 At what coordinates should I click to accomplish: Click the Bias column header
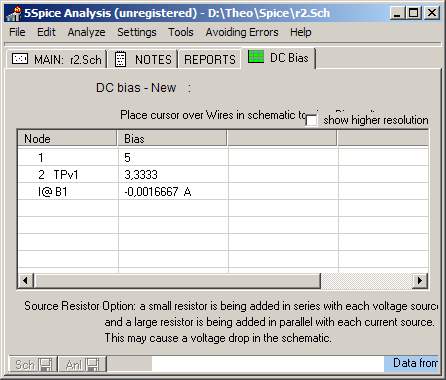point(172,139)
